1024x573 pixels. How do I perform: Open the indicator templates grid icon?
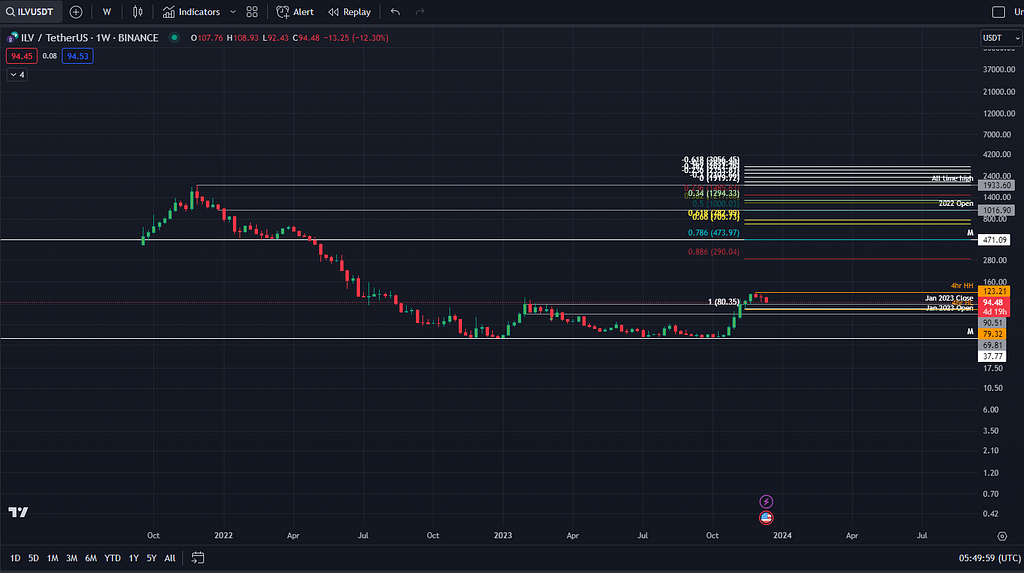pyautogui.click(x=252, y=12)
